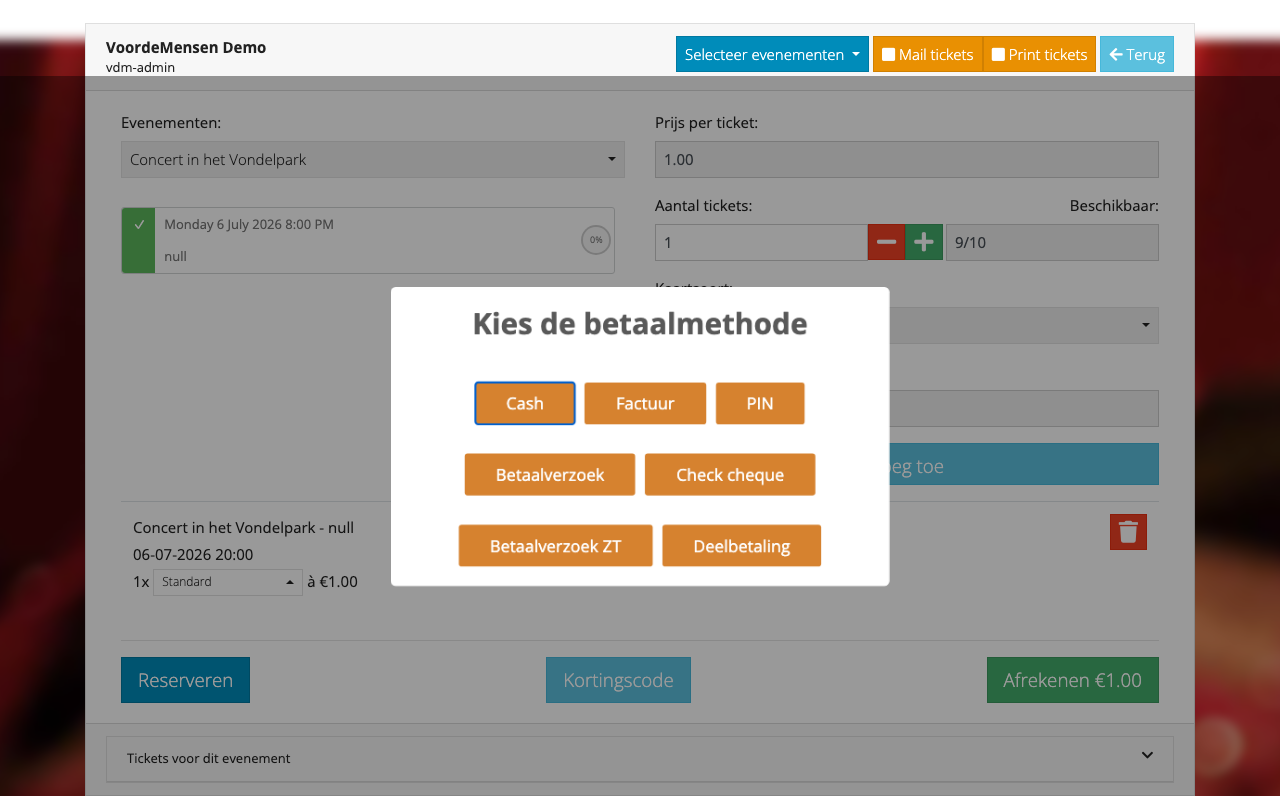Click Afrekenen €1.00 to check out
This screenshot has height=796, width=1280.
[x=1072, y=679]
